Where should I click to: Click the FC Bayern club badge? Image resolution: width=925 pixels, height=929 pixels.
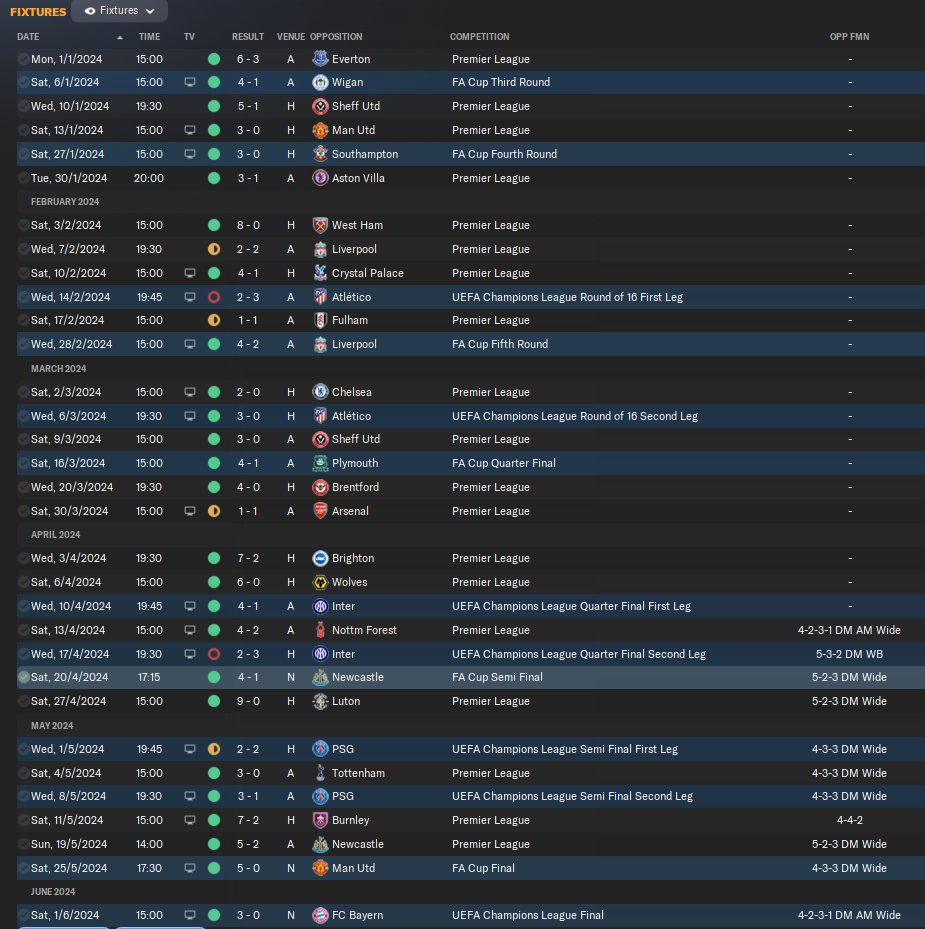320,915
